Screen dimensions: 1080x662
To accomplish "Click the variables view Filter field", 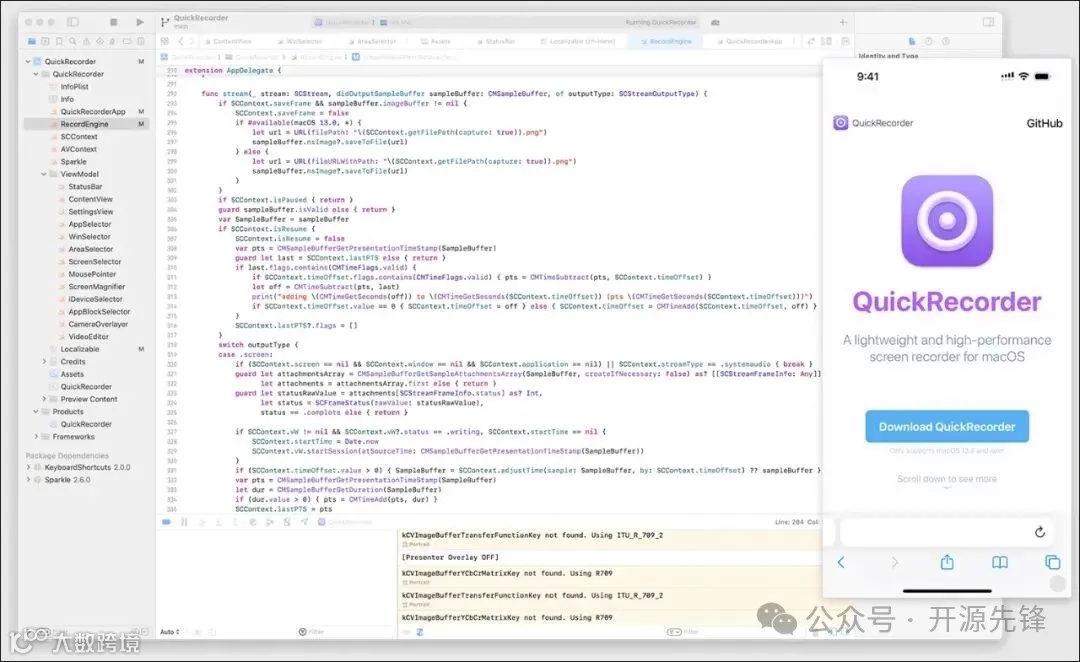I will pos(344,632).
